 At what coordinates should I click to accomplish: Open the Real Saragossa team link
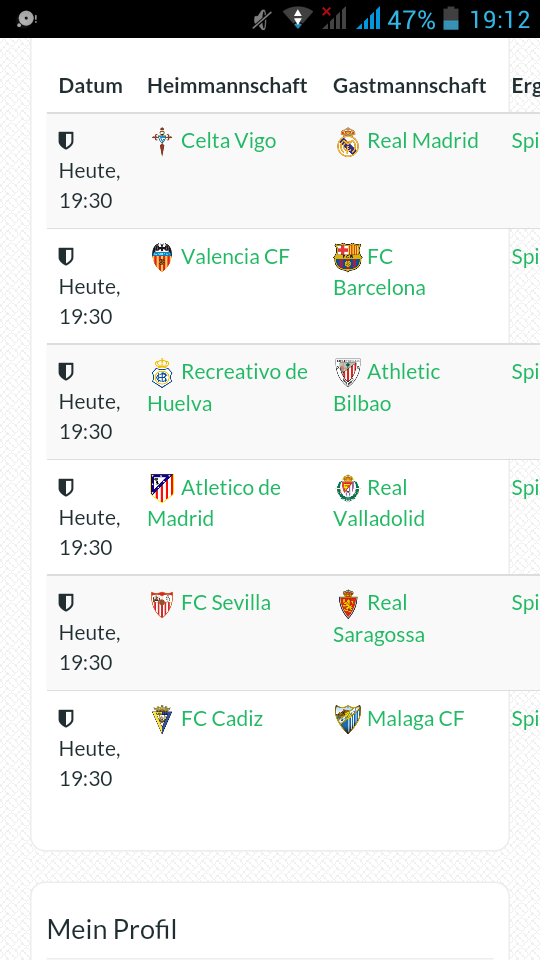click(x=379, y=618)
